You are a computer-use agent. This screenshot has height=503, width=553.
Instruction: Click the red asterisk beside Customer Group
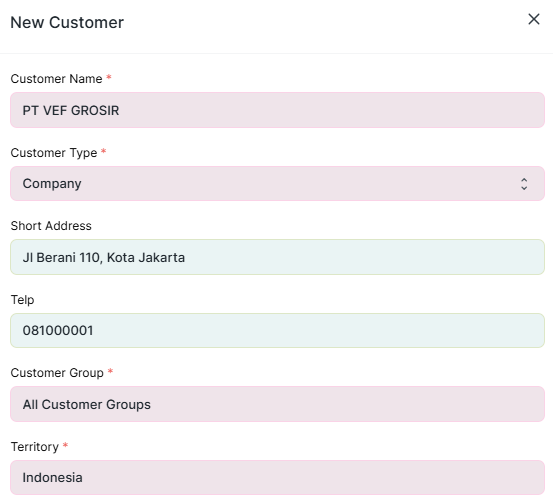[x=110, y=371]
